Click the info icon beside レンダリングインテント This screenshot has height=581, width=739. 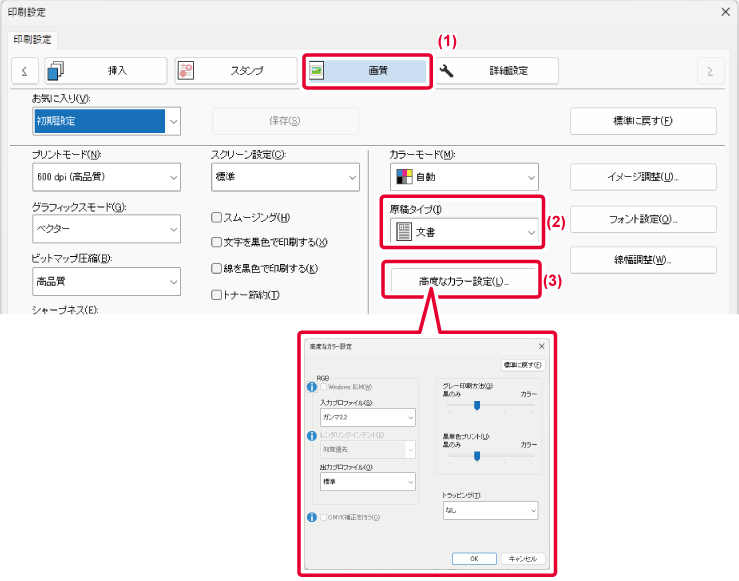tap(311, 436)
